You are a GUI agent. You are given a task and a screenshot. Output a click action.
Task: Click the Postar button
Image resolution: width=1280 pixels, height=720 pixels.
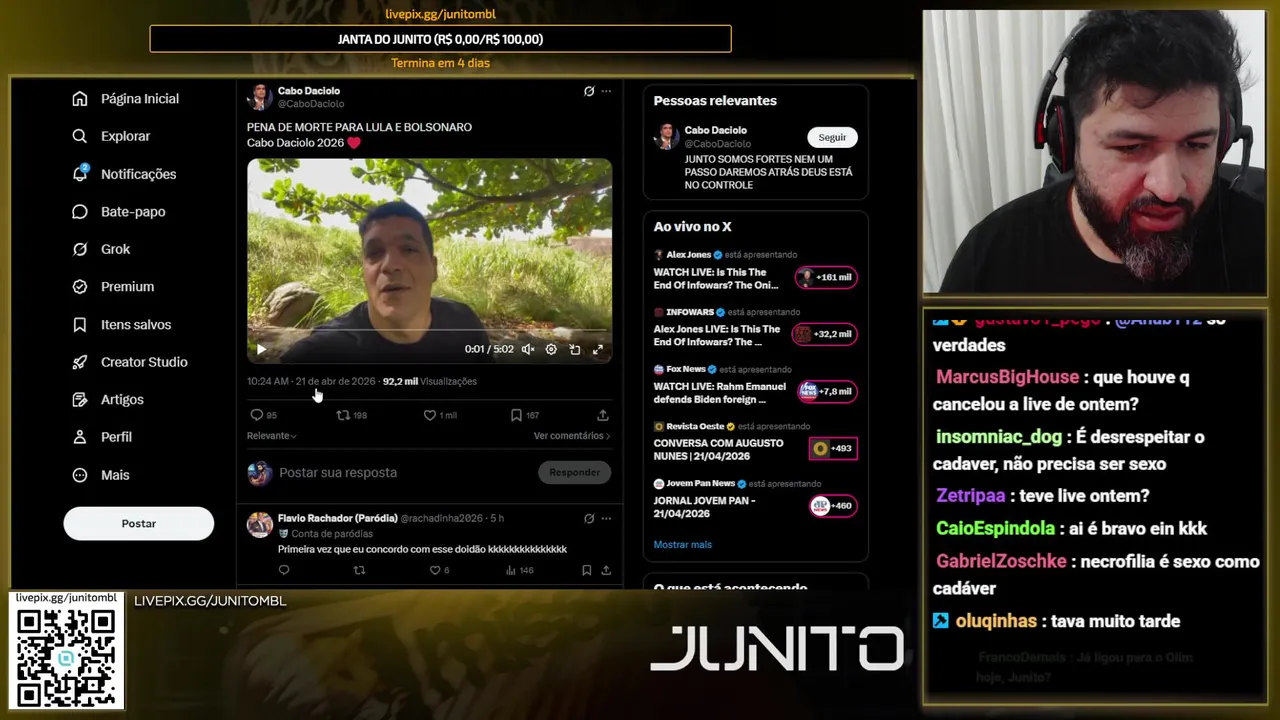coord(139,523)
